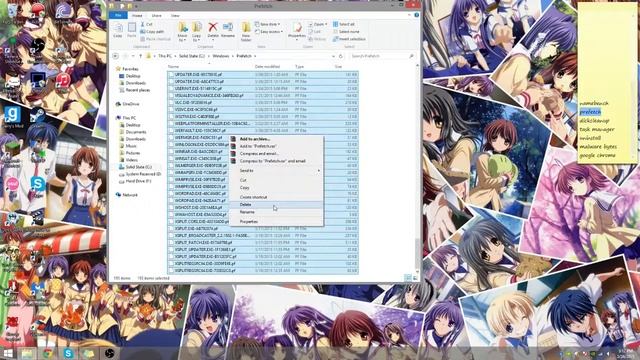Choose Cut in the context menu
The height and width of the screenshot is (360, 640).
[276, 180]
